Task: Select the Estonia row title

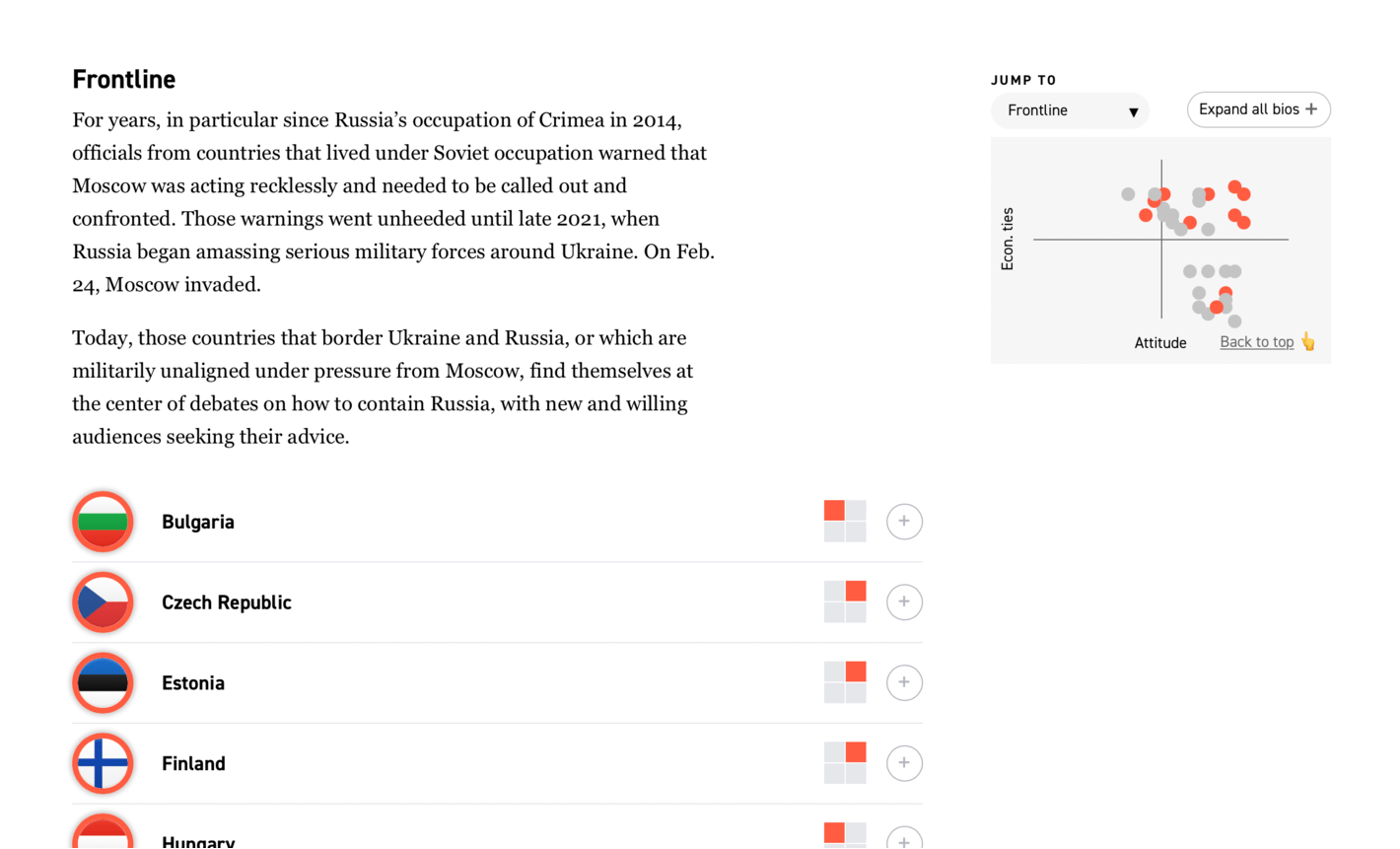Action: click(193, 683)
